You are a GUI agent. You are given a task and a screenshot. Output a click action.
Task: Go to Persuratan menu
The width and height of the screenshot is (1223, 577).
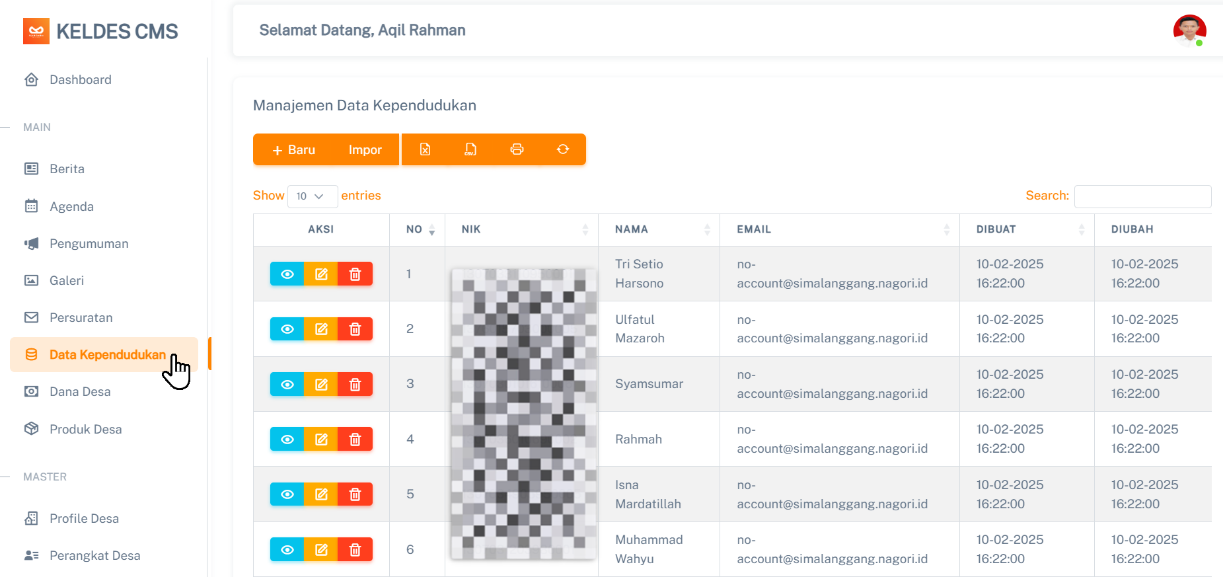[x=81, y=318]
